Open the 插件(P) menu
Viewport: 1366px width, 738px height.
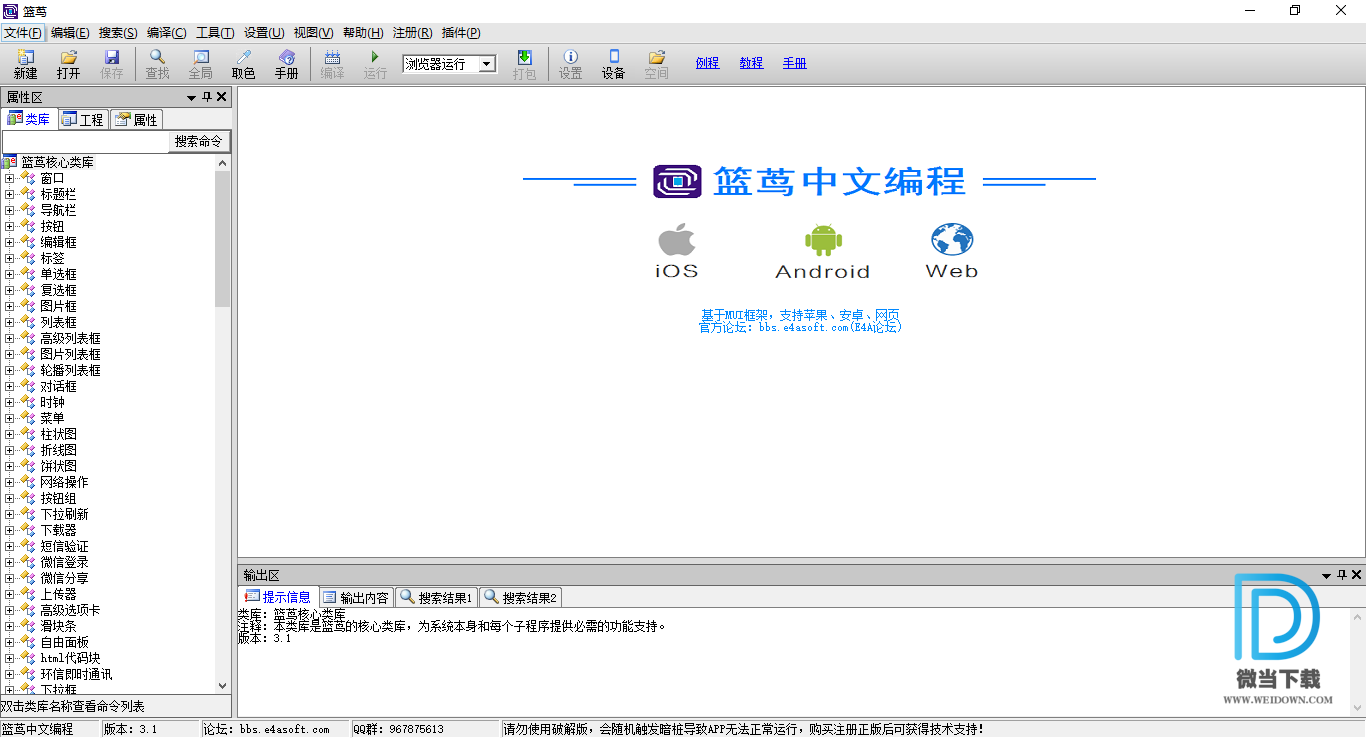461,33
